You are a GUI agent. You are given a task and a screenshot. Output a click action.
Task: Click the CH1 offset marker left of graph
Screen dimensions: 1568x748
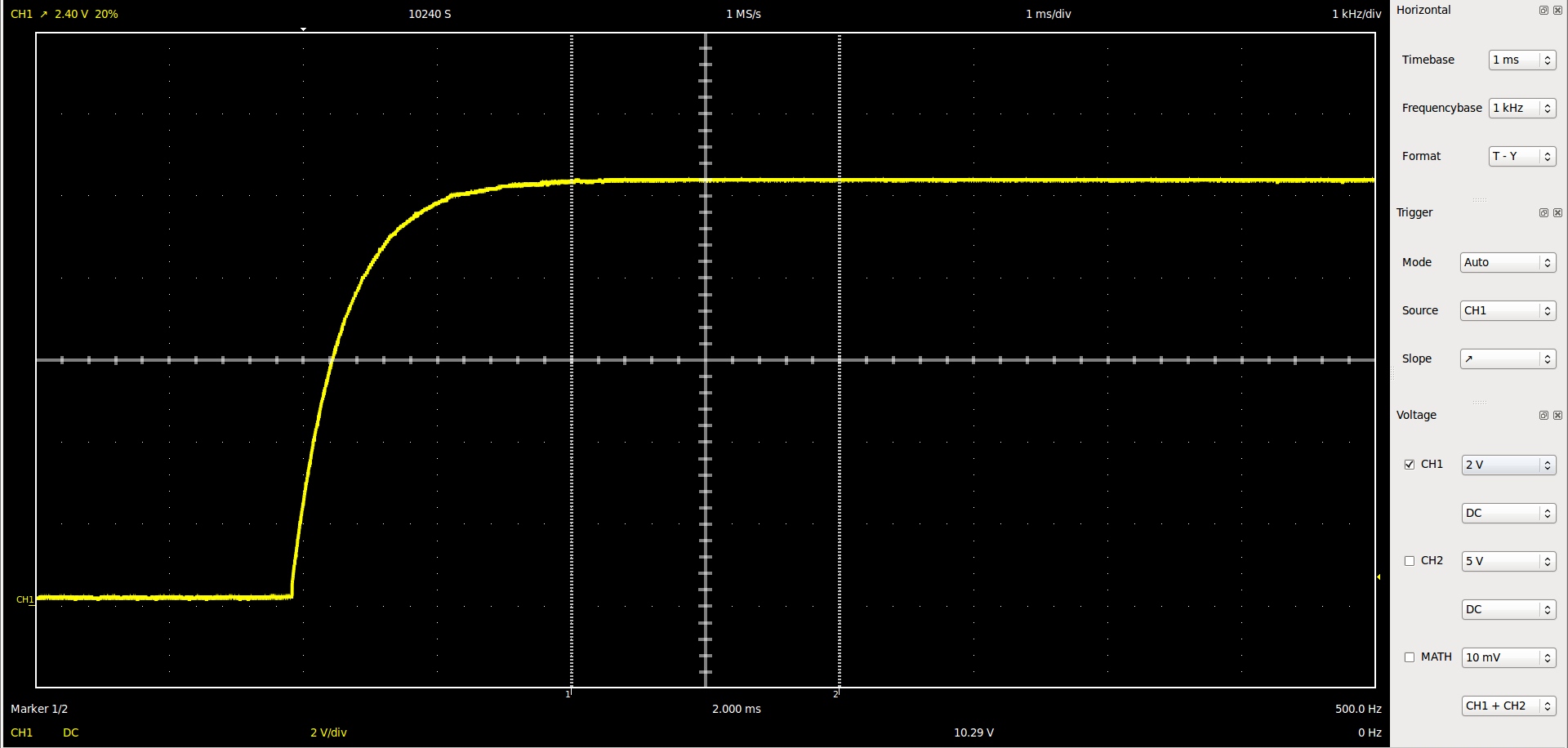[24, 600]
